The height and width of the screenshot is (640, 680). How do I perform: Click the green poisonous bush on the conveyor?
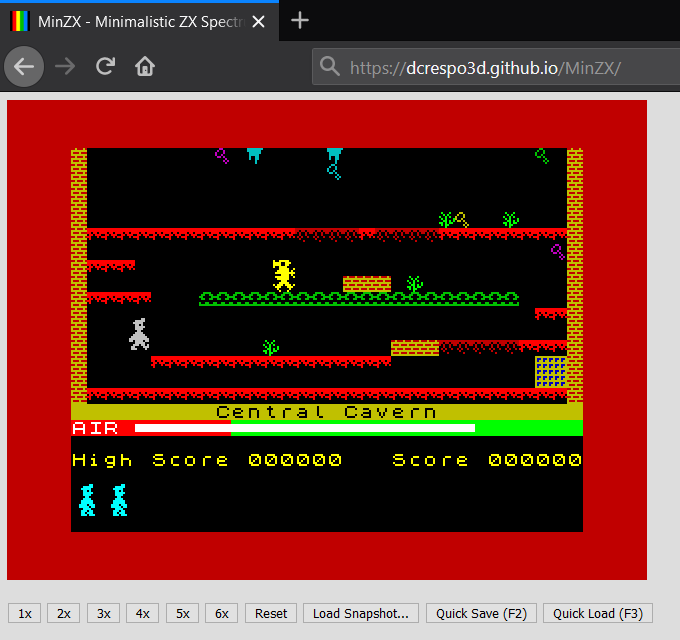tap(415, 284)
